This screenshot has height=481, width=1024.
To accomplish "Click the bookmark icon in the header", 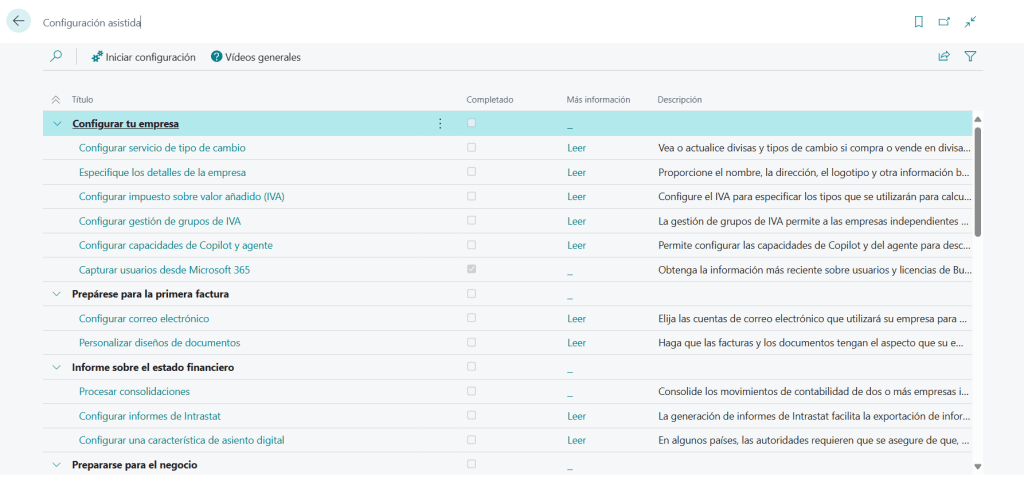I will pyautogui.click(x=918, y=22).
